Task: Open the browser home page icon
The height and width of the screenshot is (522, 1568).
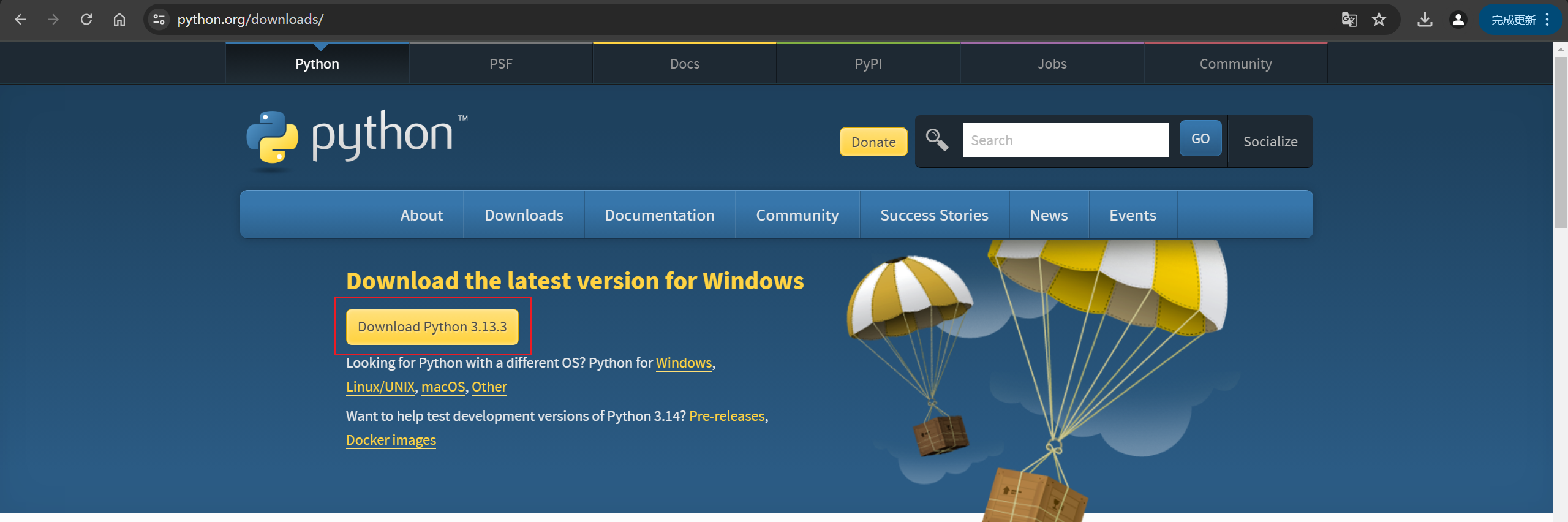Action: tap(119, 20)
